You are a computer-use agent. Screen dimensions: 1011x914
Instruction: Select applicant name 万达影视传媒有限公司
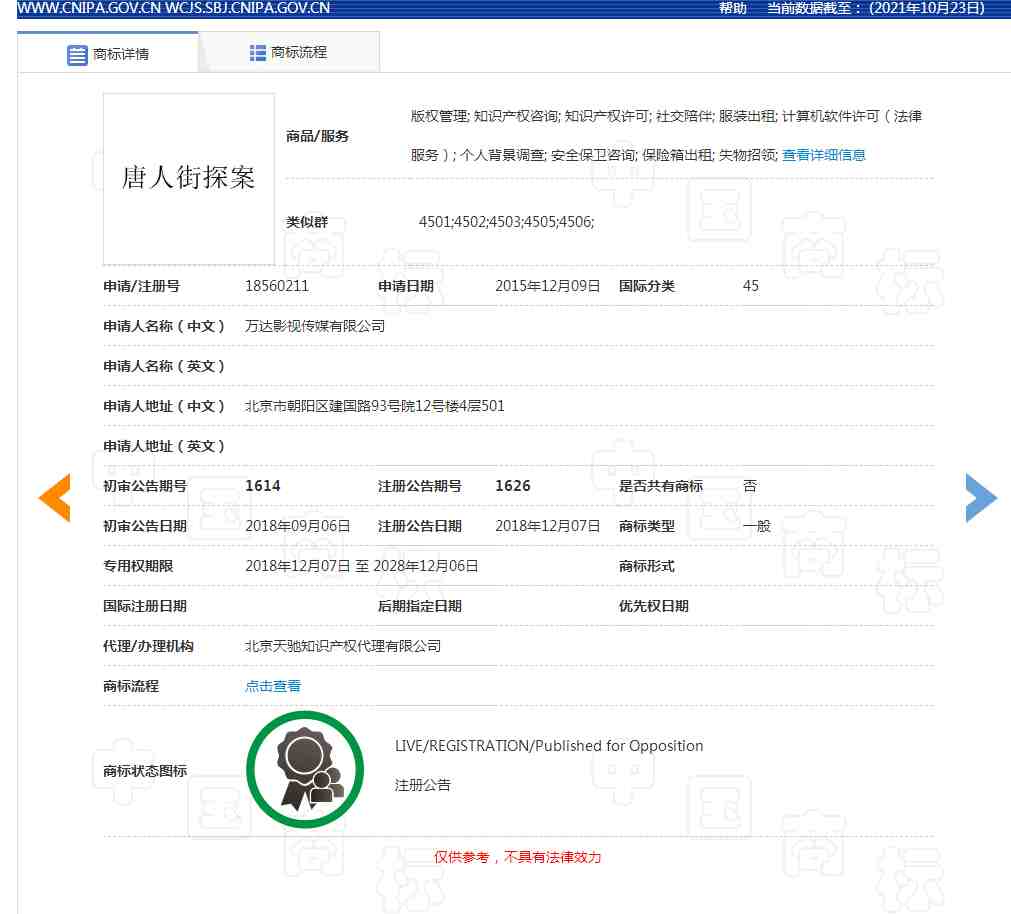click(x=315, y=326)
